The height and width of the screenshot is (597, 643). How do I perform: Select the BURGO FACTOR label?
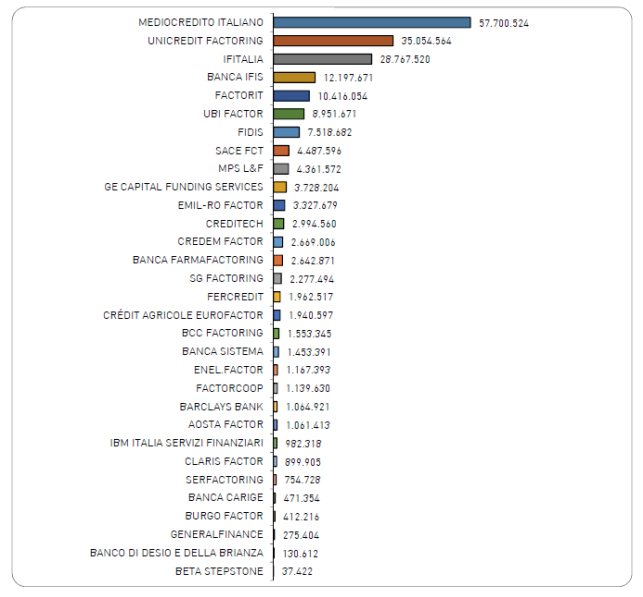(224, 516)
